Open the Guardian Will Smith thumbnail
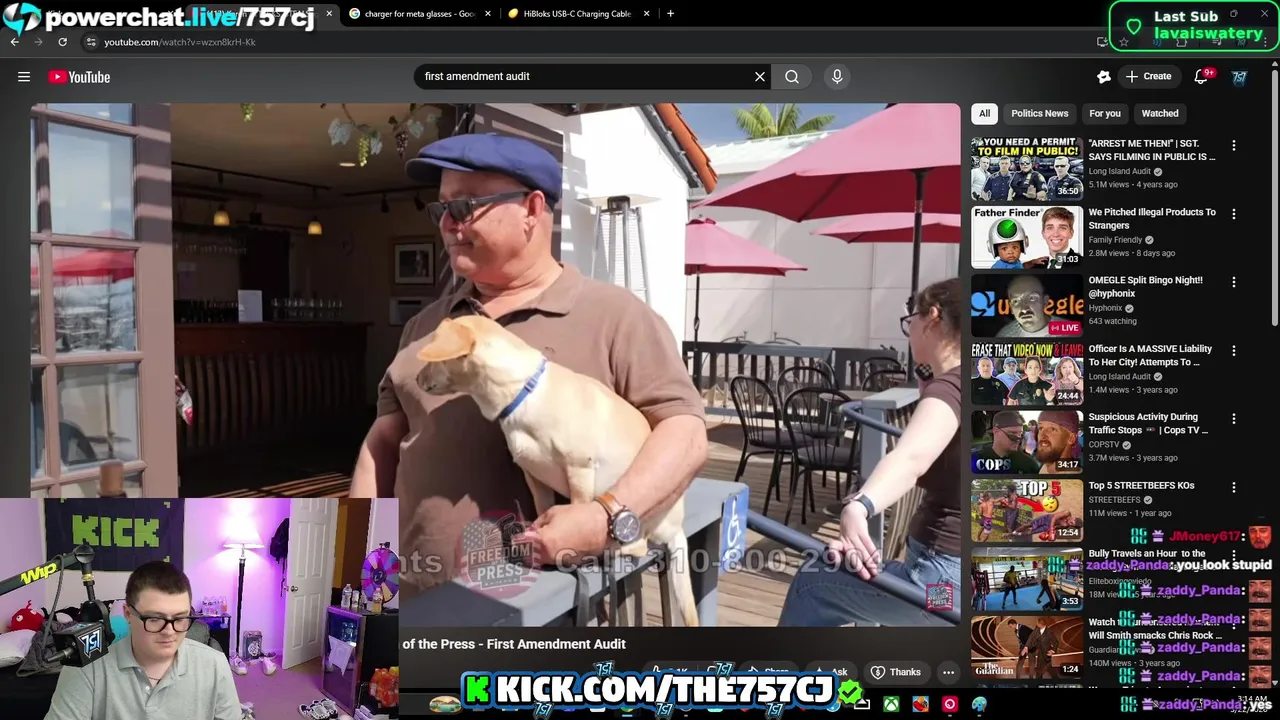Viewport: 1280px width, 720px height. point(1027,647)
